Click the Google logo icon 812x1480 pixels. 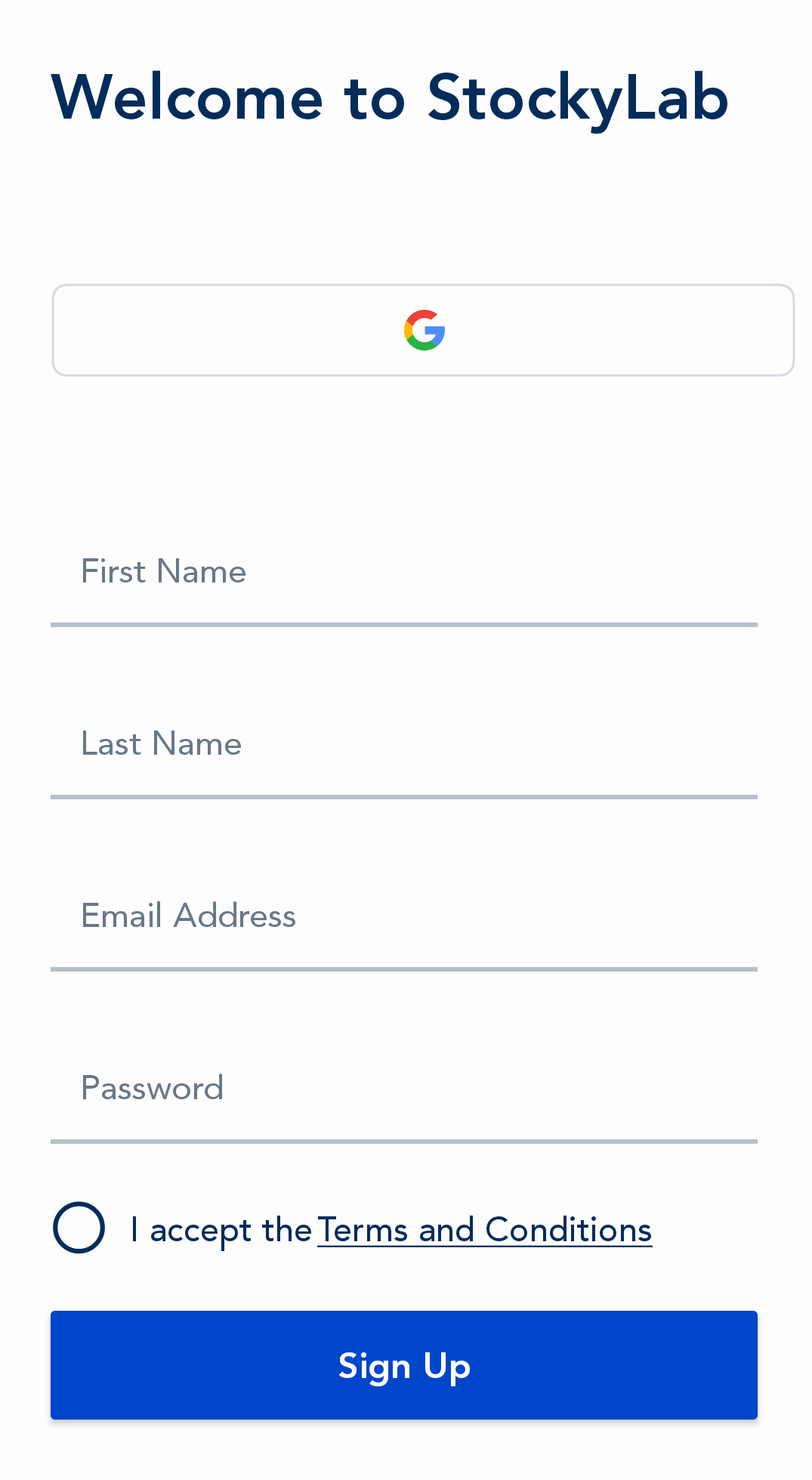point(425,330)
